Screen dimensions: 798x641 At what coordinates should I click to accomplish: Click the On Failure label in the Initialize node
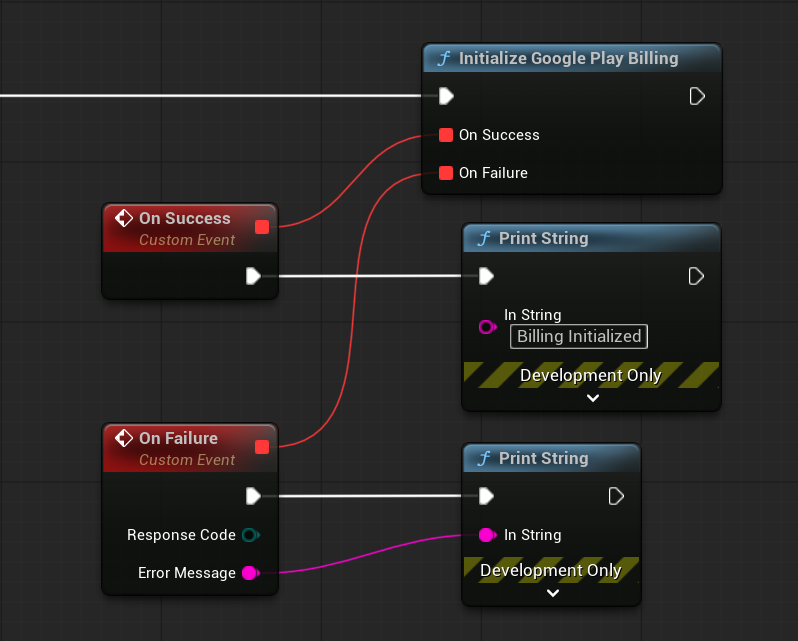(493, 173)
